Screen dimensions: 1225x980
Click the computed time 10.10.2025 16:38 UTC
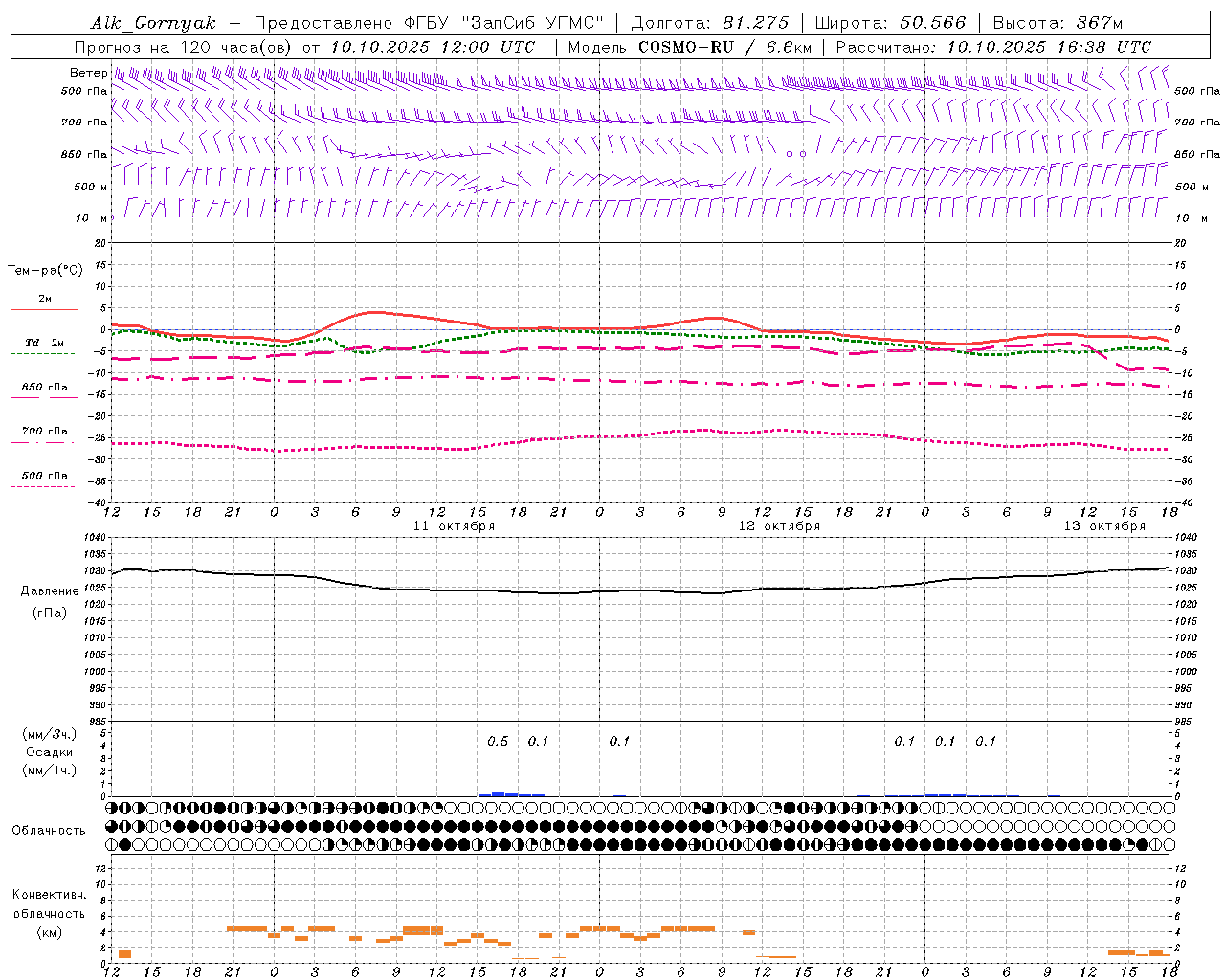coord(1049,47)
